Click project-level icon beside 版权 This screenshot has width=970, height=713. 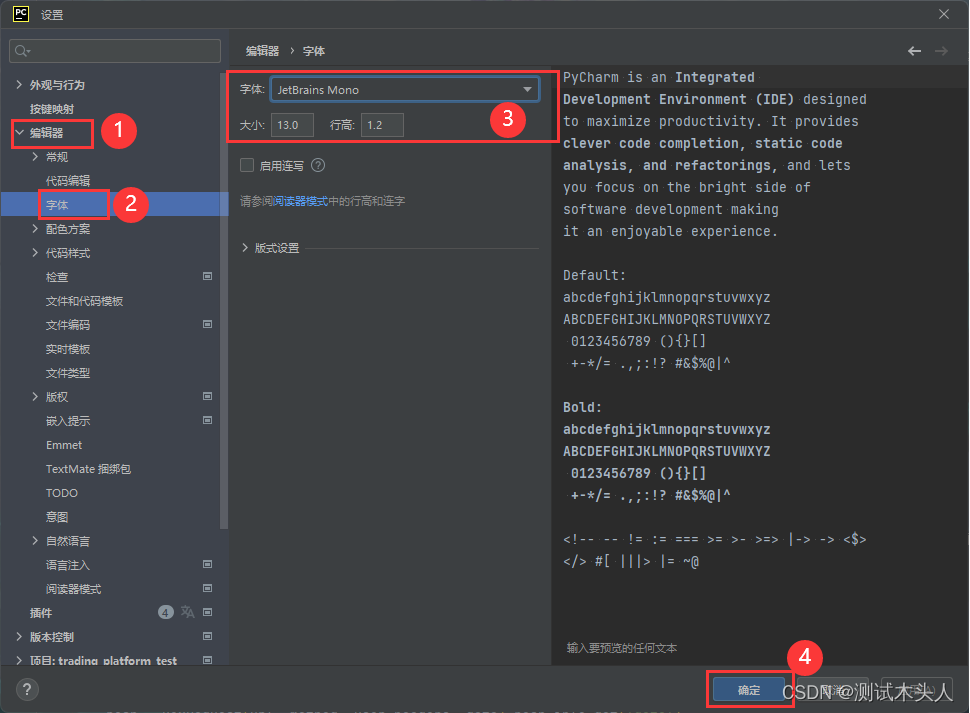point(208,396)
